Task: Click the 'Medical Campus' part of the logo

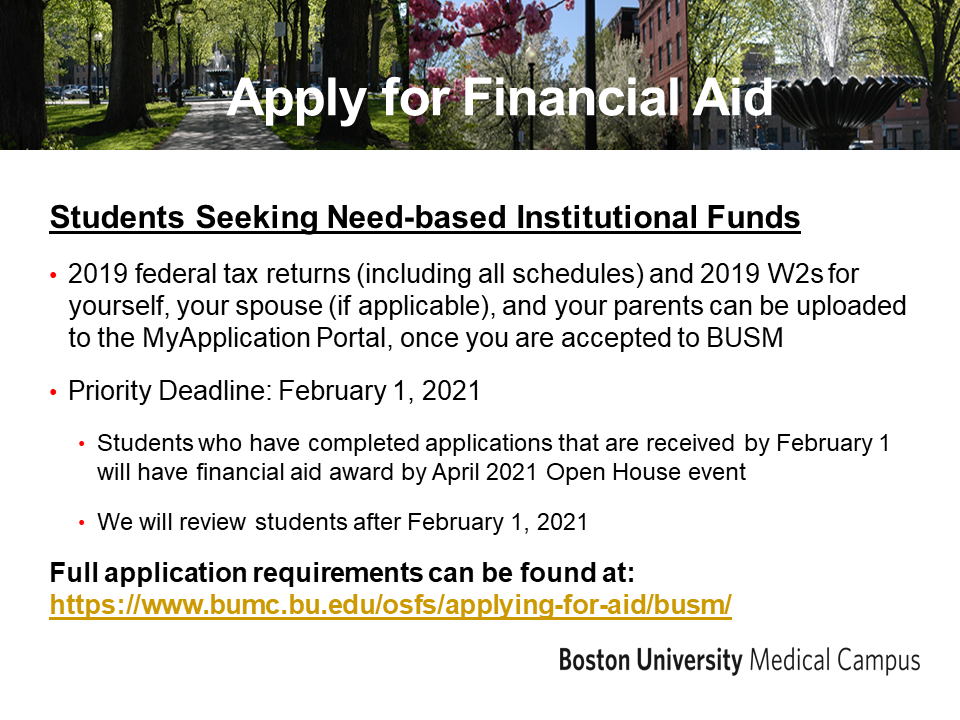Action: (x=835, y=660)
